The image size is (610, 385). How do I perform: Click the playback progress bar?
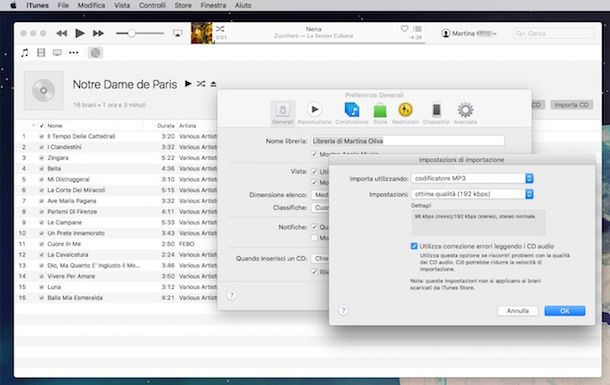(x=320, y=43)
